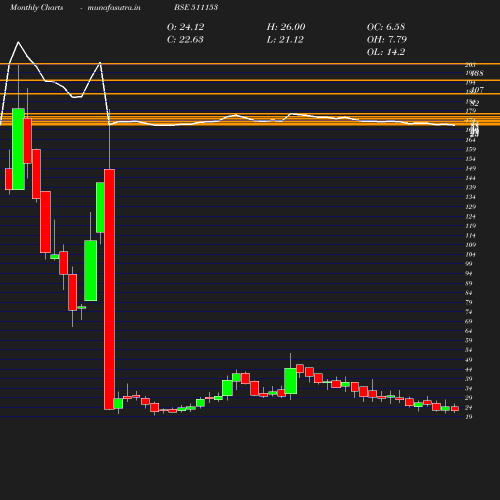Screen dimensions: 500x500
Task: Click the 'OC: 6.58' reading
Action: pos(386,27)
